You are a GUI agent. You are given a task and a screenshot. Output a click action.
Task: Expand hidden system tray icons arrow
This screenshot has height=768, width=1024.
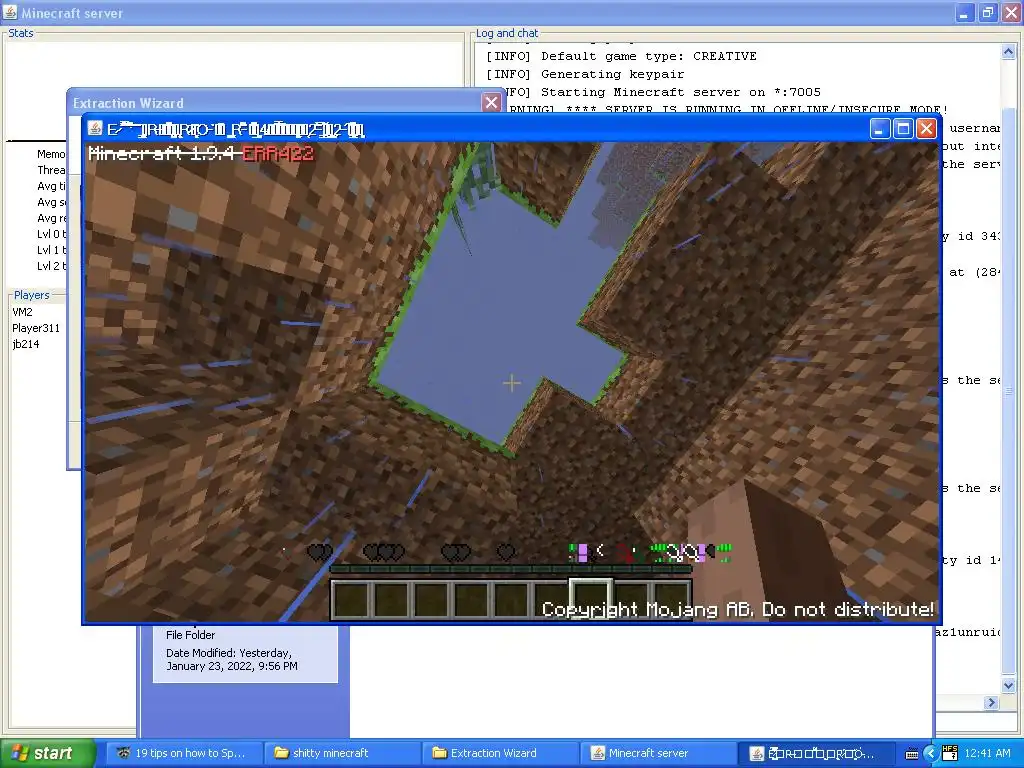coord(931,754)
